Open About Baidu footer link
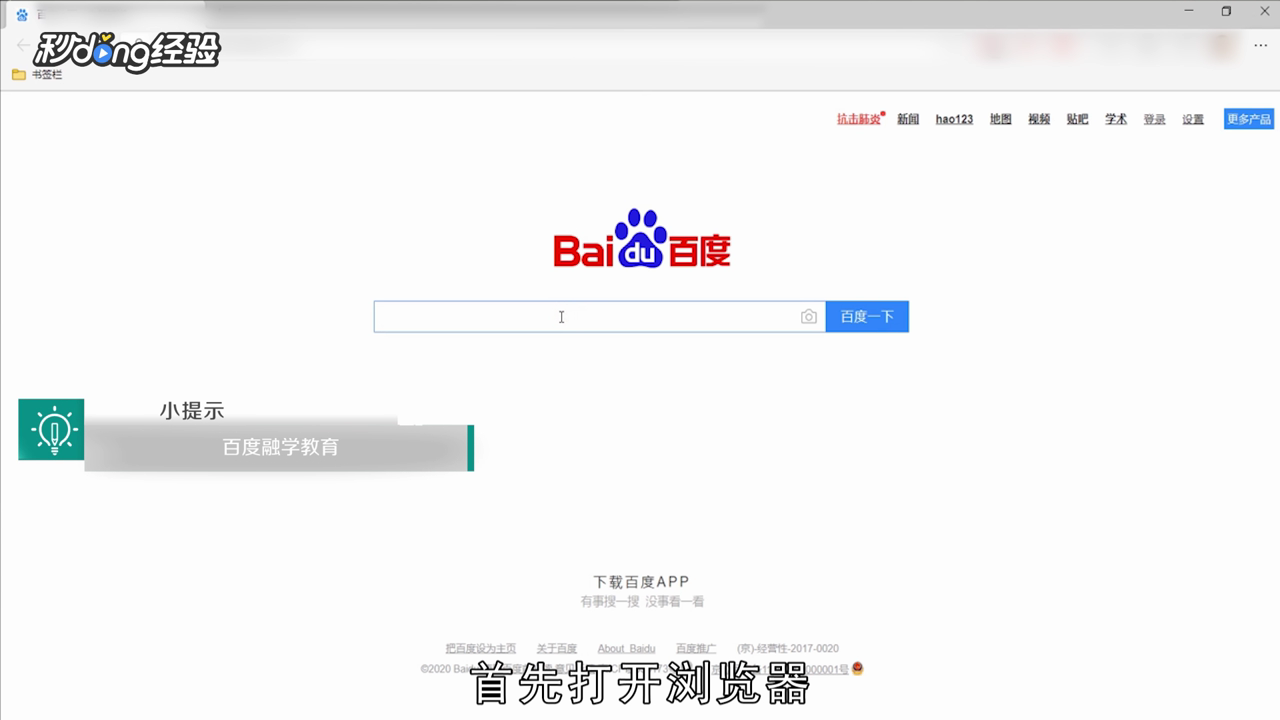This screenshot has height=720, width=1280. (627, 648)
